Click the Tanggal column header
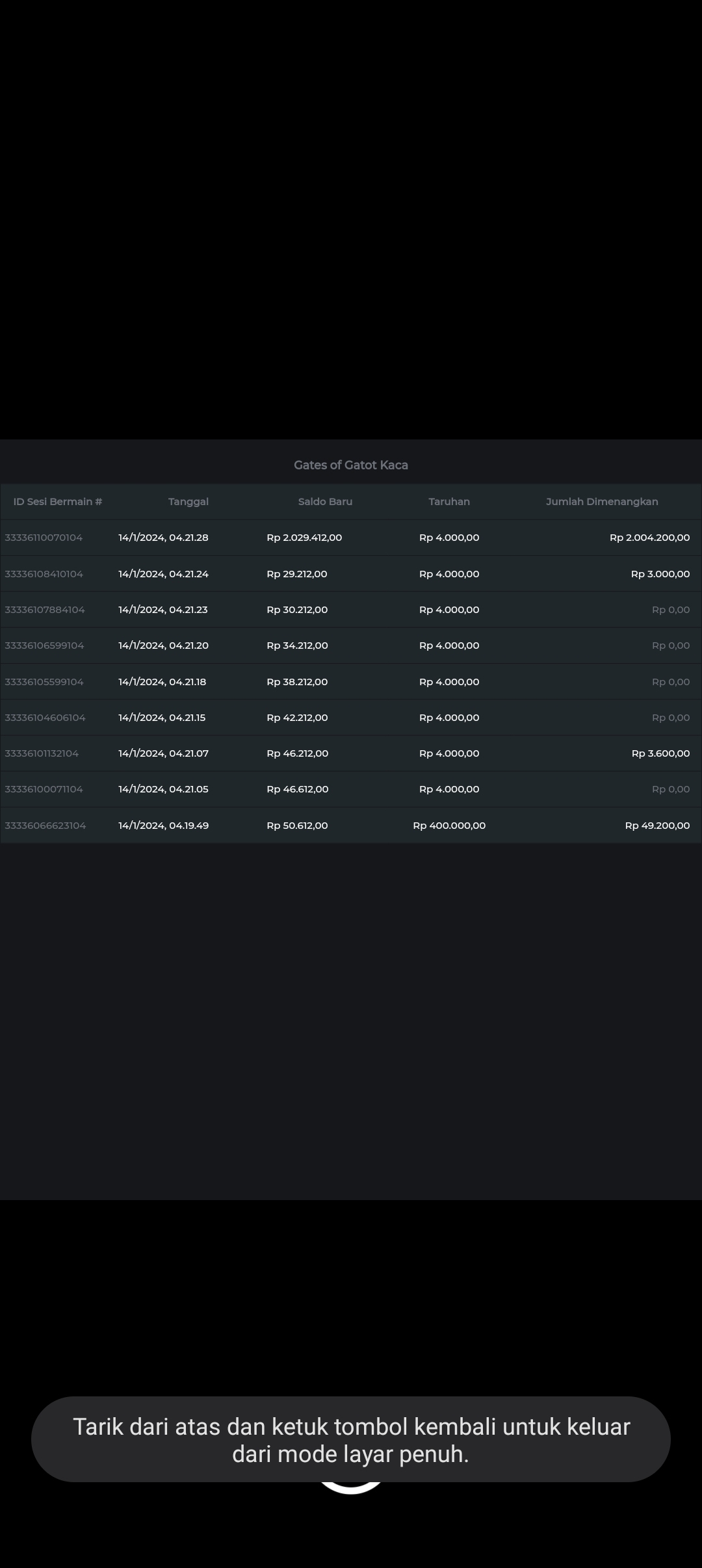Image resolution: width=702 pixels, height=1568 pixels. (188, 502)
